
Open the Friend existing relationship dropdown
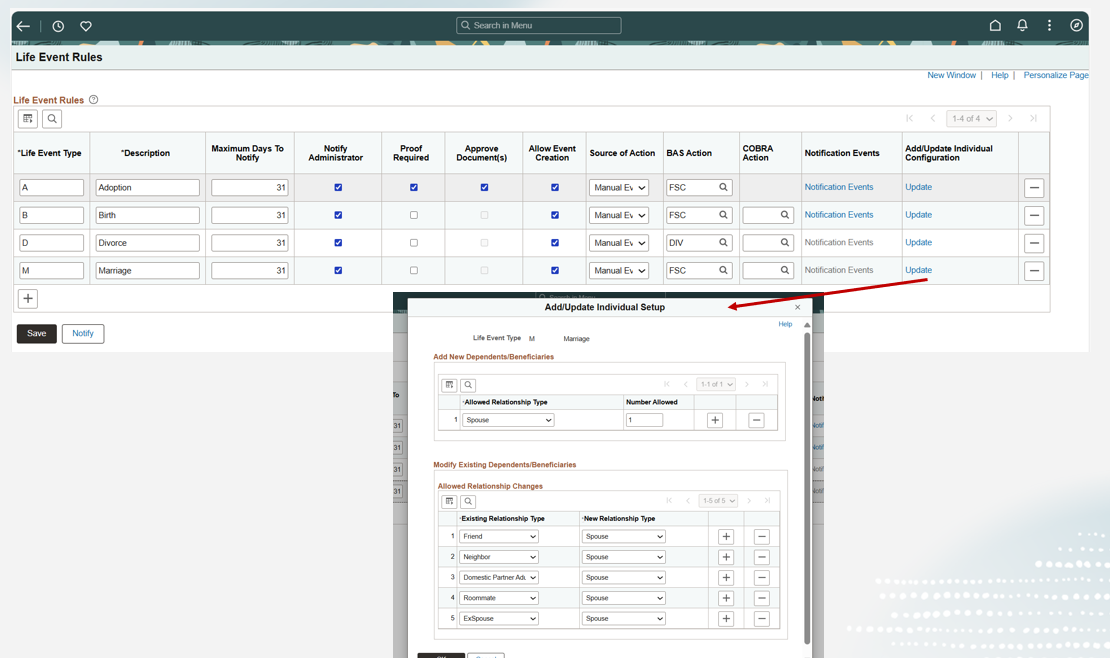coord(498,537)
